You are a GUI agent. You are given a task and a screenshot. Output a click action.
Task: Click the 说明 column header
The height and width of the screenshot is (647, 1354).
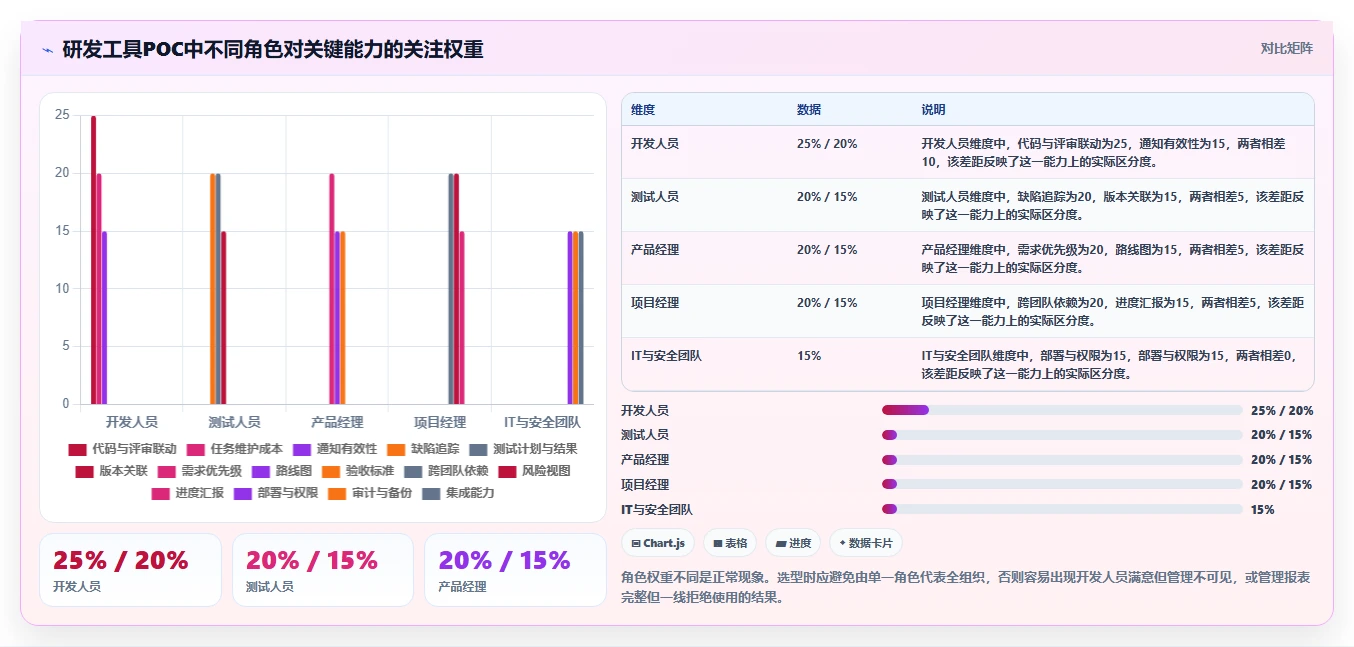933,110
